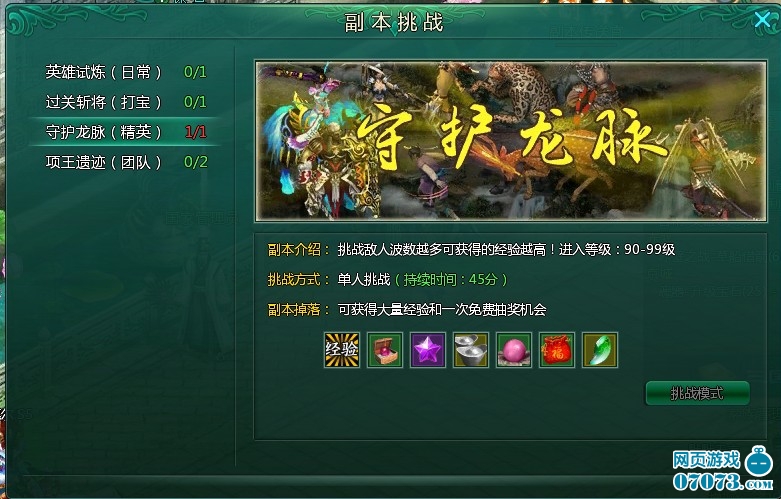
Task: Close the 副本挑战 window
Action: 762,20
